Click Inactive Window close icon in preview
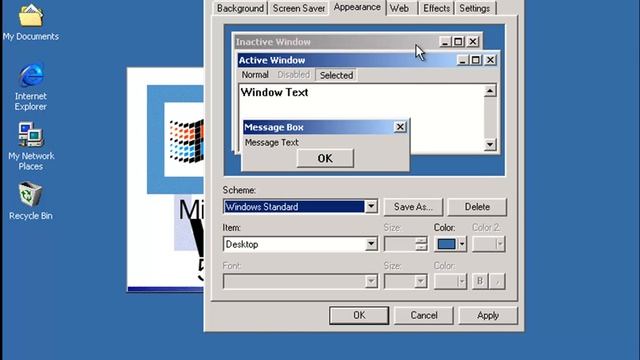The image size is (640, 360). coord(473,42)
